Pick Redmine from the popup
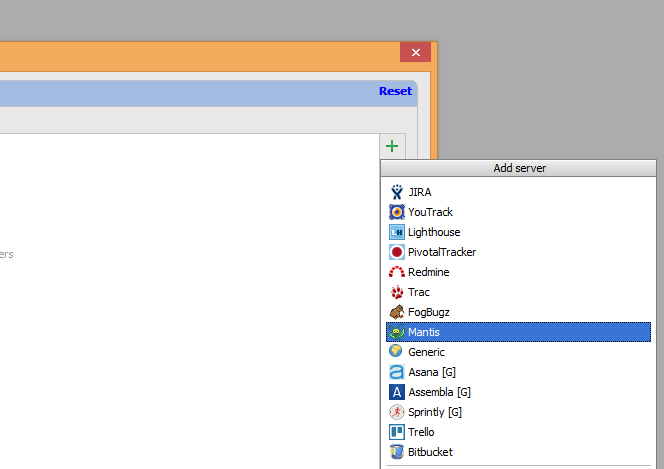Viewport: 664px width, 469px height. (518, 272)
